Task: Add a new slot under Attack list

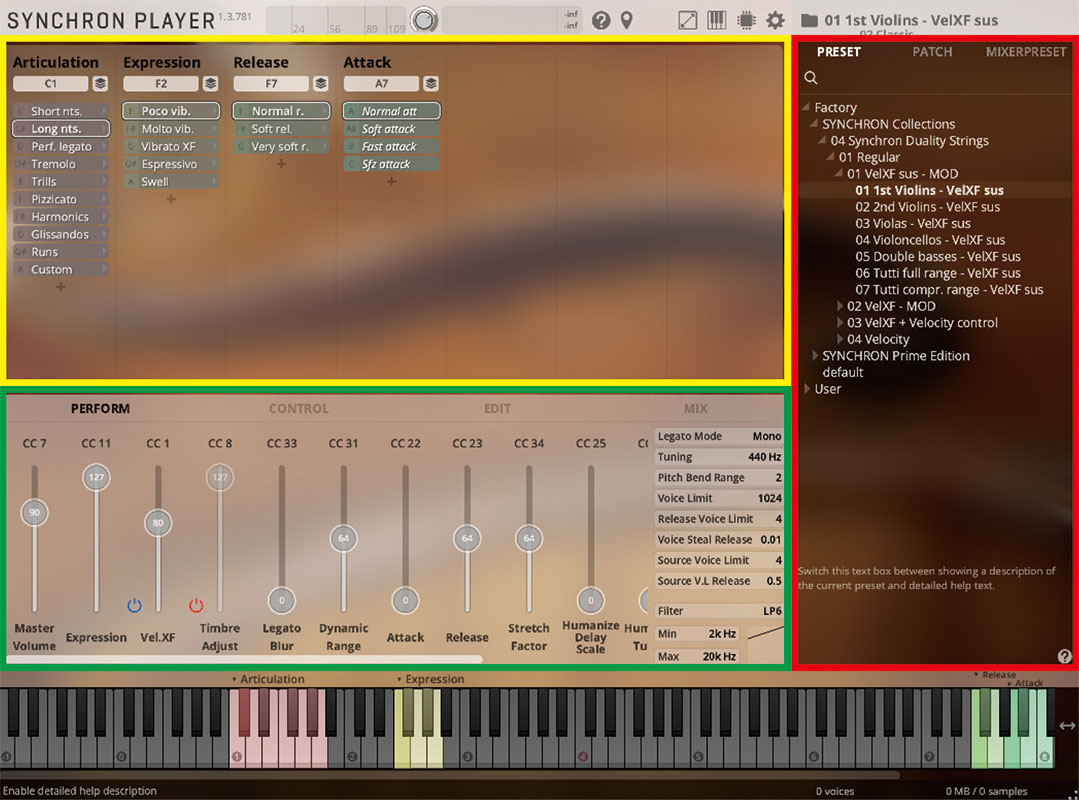Action: pos(391,182)
